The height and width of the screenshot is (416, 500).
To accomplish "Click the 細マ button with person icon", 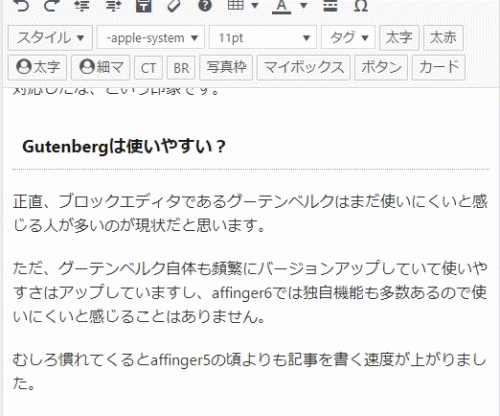I will pos(100,68).
